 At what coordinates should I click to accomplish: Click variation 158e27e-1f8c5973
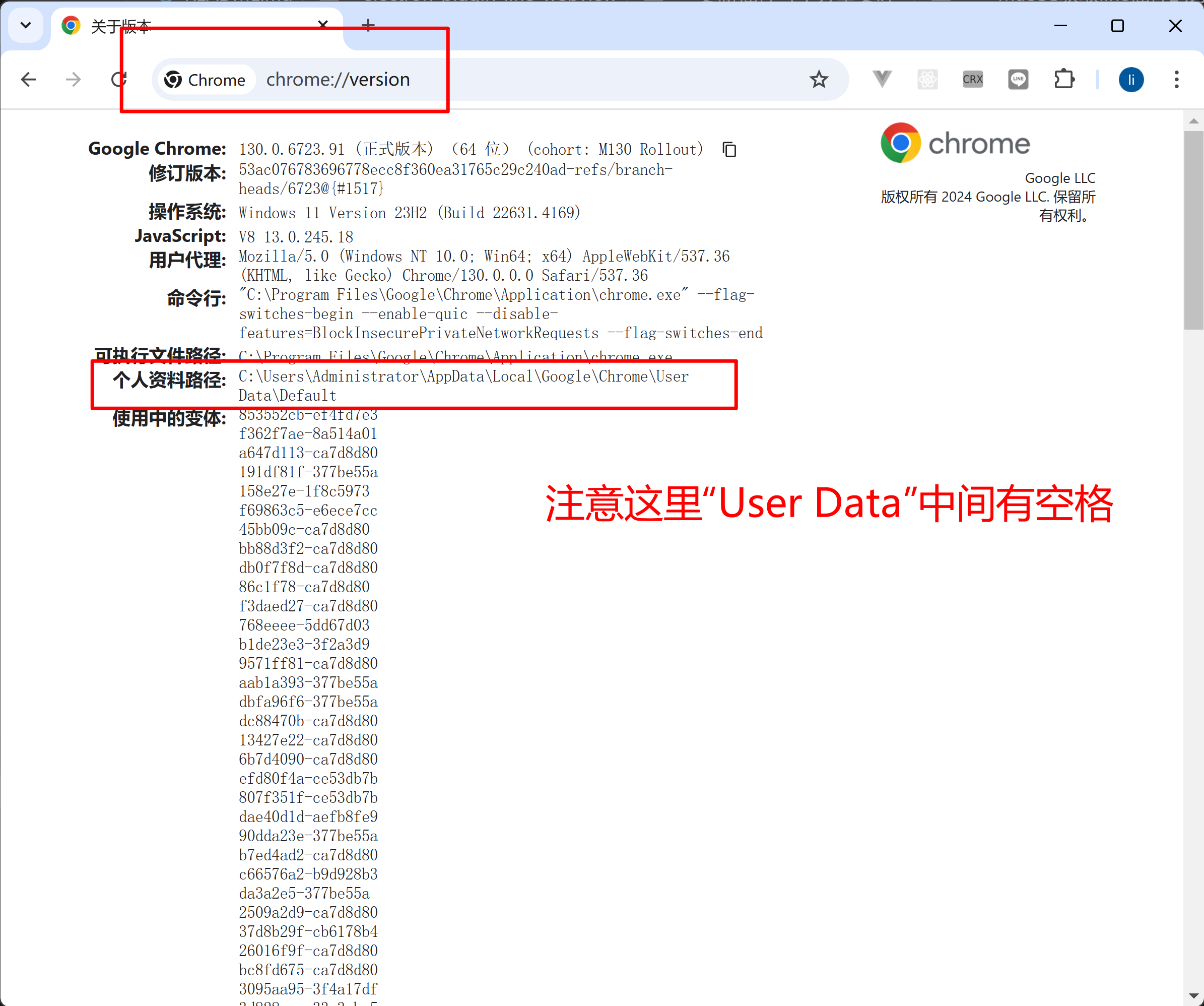(304, 491)
